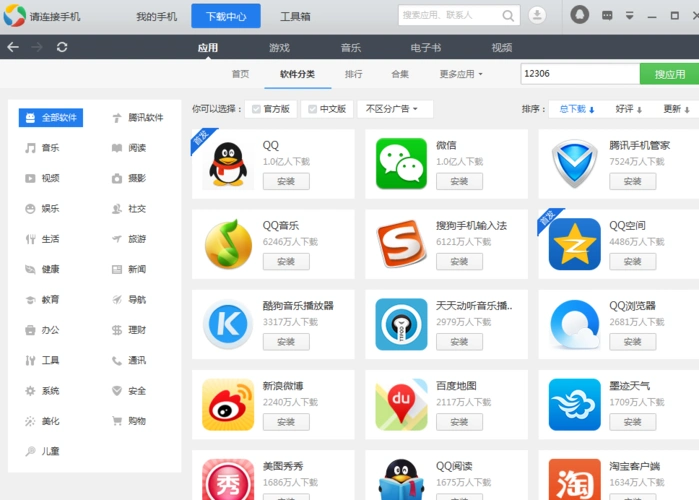The height and width of the screenshot is (500, 699).
Task: Switch to the 视频 section
Action: [x=502, y=48]
